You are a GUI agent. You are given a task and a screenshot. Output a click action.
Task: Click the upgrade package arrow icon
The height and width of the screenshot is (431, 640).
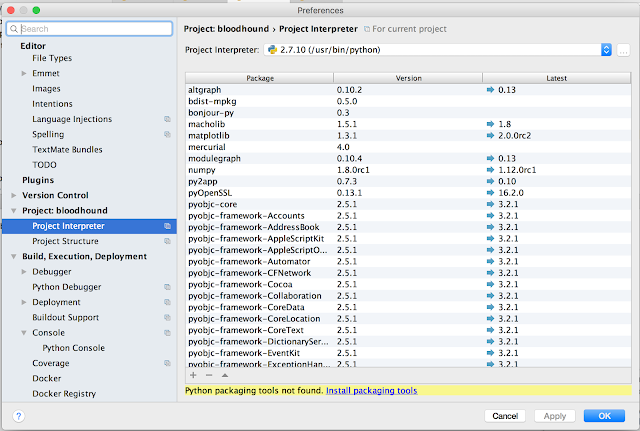(x=225, y=375)
